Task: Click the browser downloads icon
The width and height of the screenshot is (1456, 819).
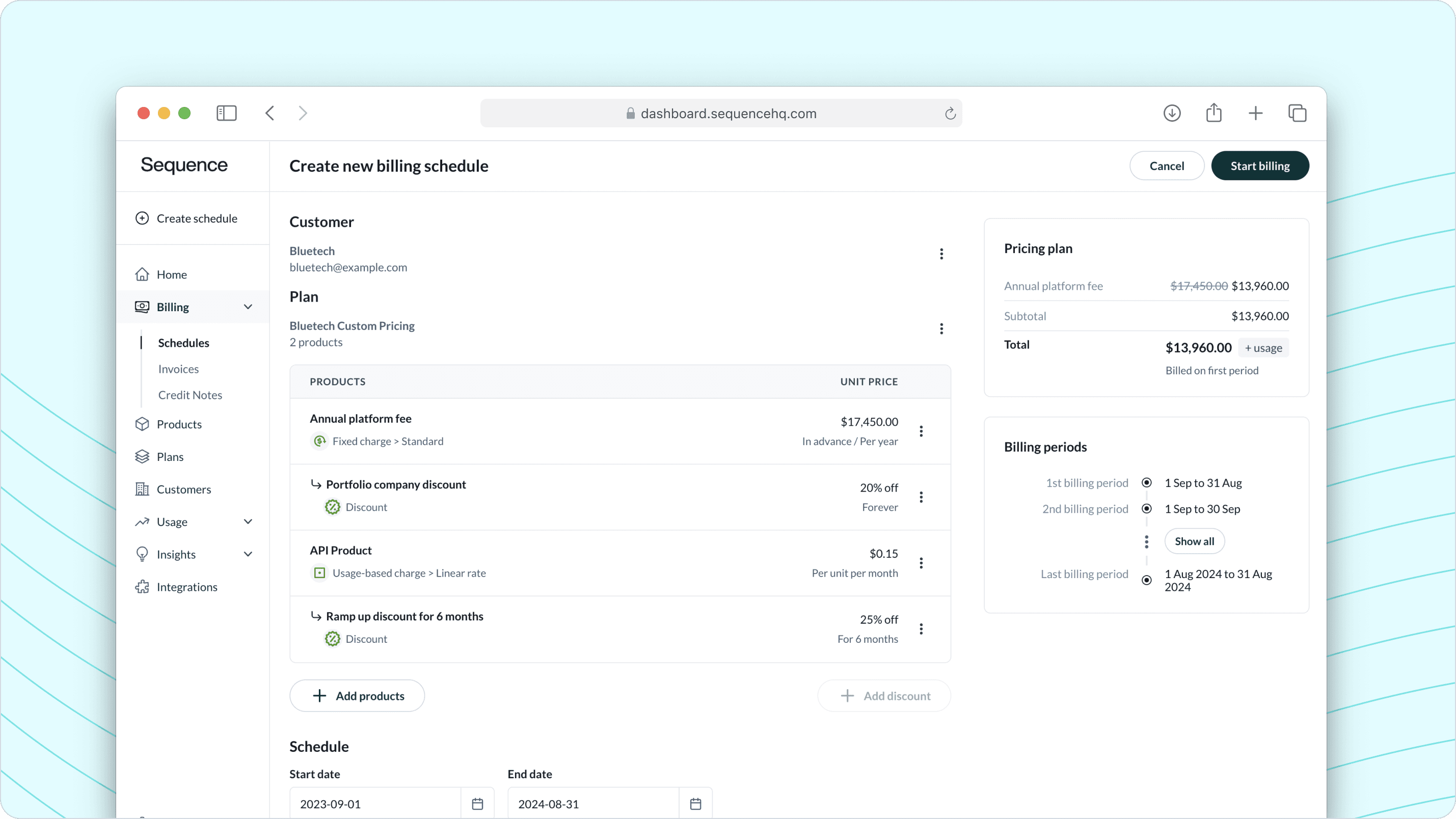Action: (x=1172, y=113)
